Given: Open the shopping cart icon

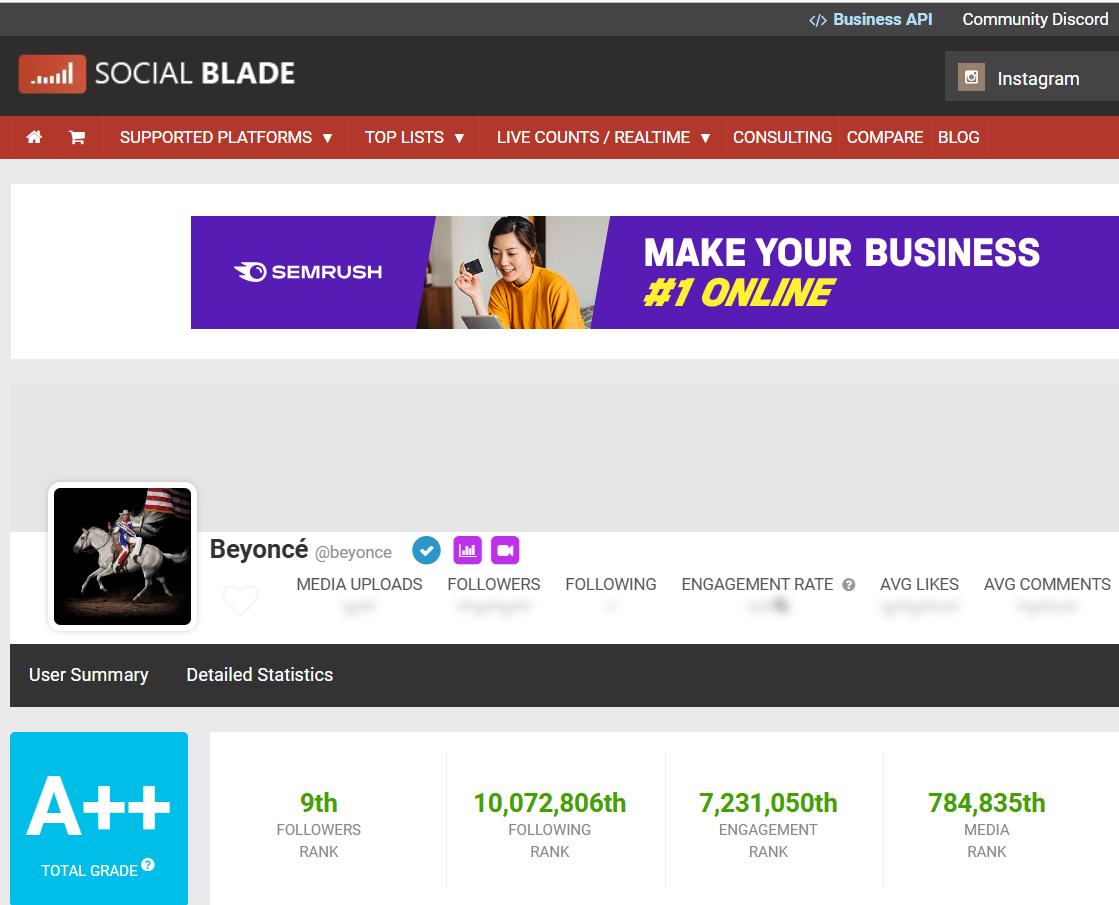Looking at the screenshot, I should tap(77, 138).
